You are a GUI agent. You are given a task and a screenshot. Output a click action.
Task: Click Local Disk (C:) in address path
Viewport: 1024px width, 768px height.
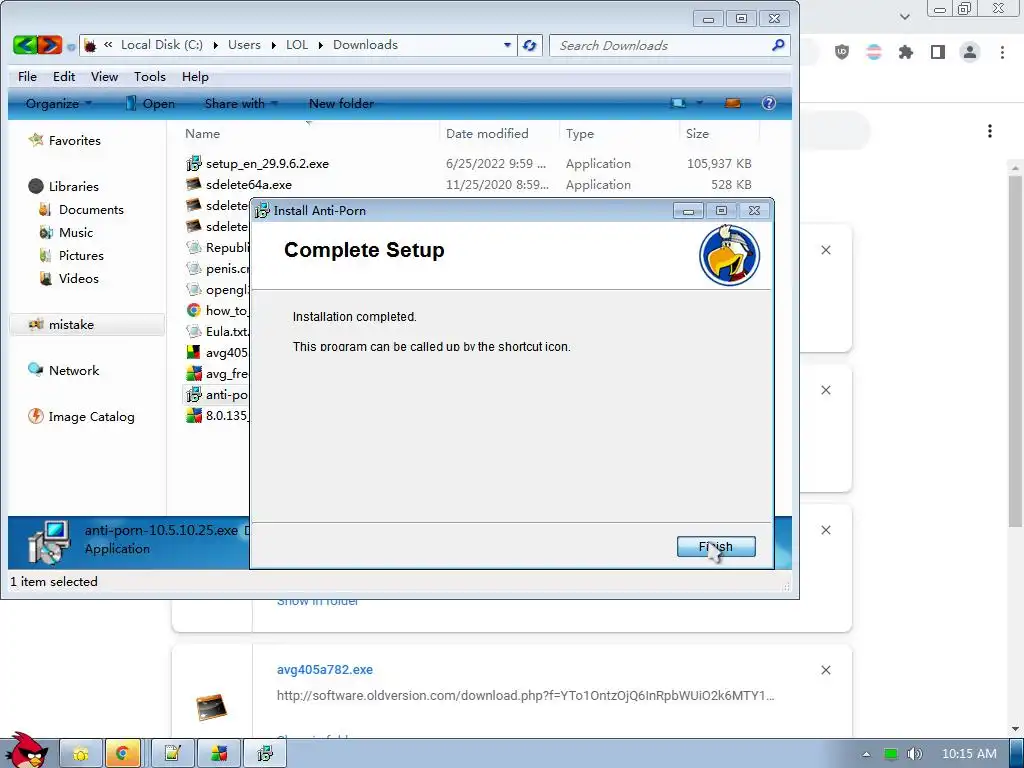(x=162, y=45)
